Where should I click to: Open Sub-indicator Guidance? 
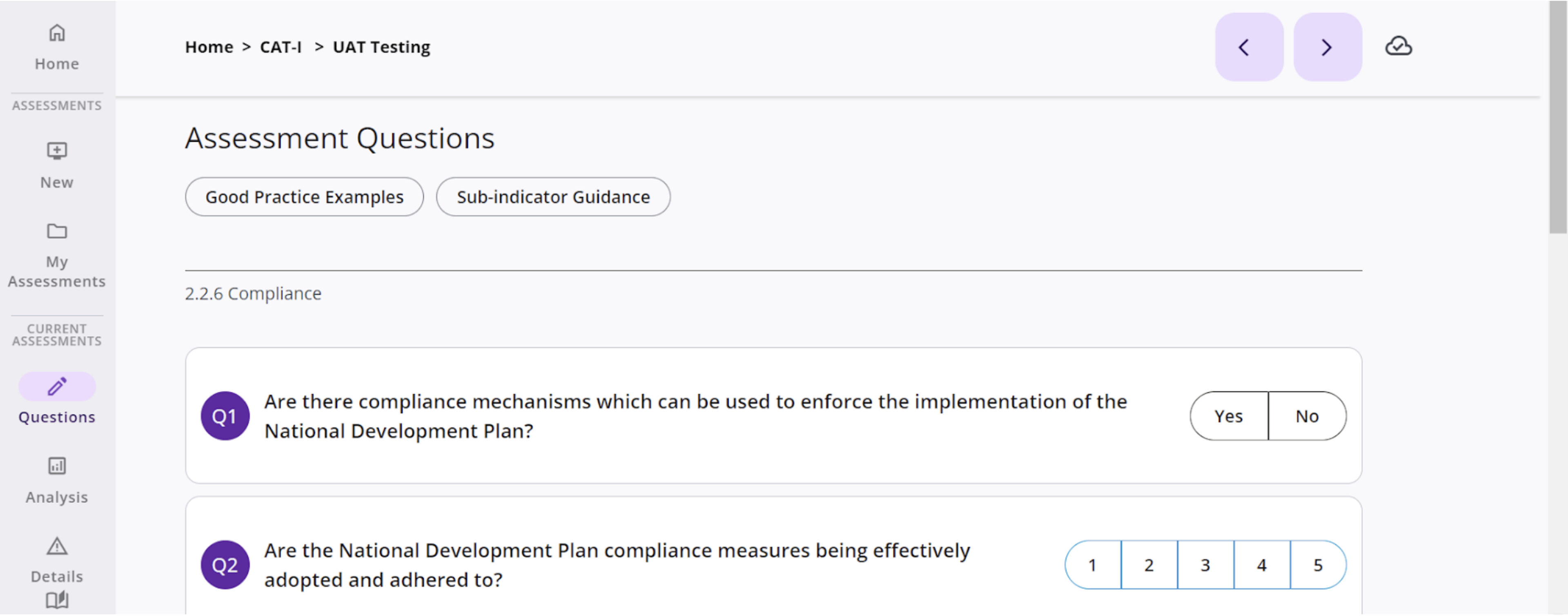[x=553, y=196]
